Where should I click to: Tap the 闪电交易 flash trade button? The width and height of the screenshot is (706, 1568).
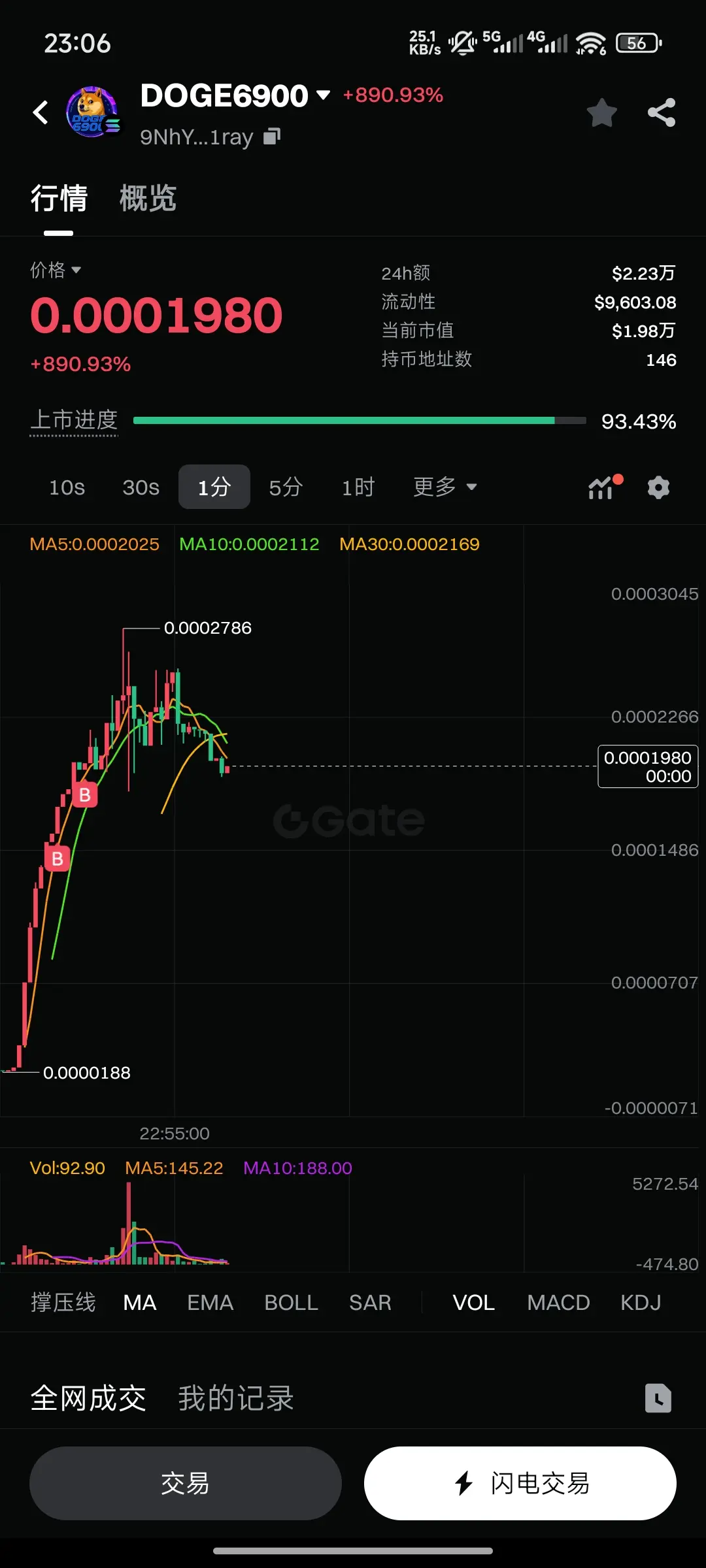(520, 1483)
